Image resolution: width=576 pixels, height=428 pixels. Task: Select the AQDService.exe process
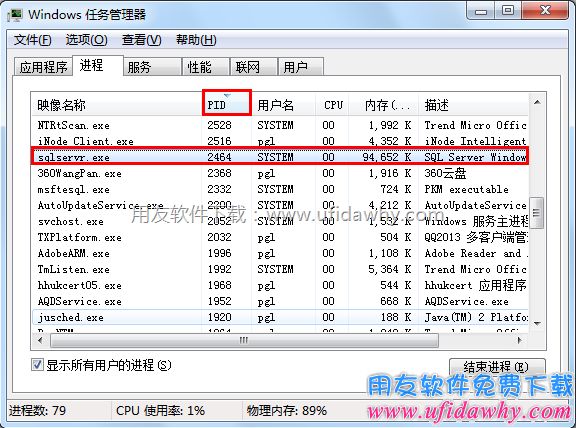[x=280, y=301]
